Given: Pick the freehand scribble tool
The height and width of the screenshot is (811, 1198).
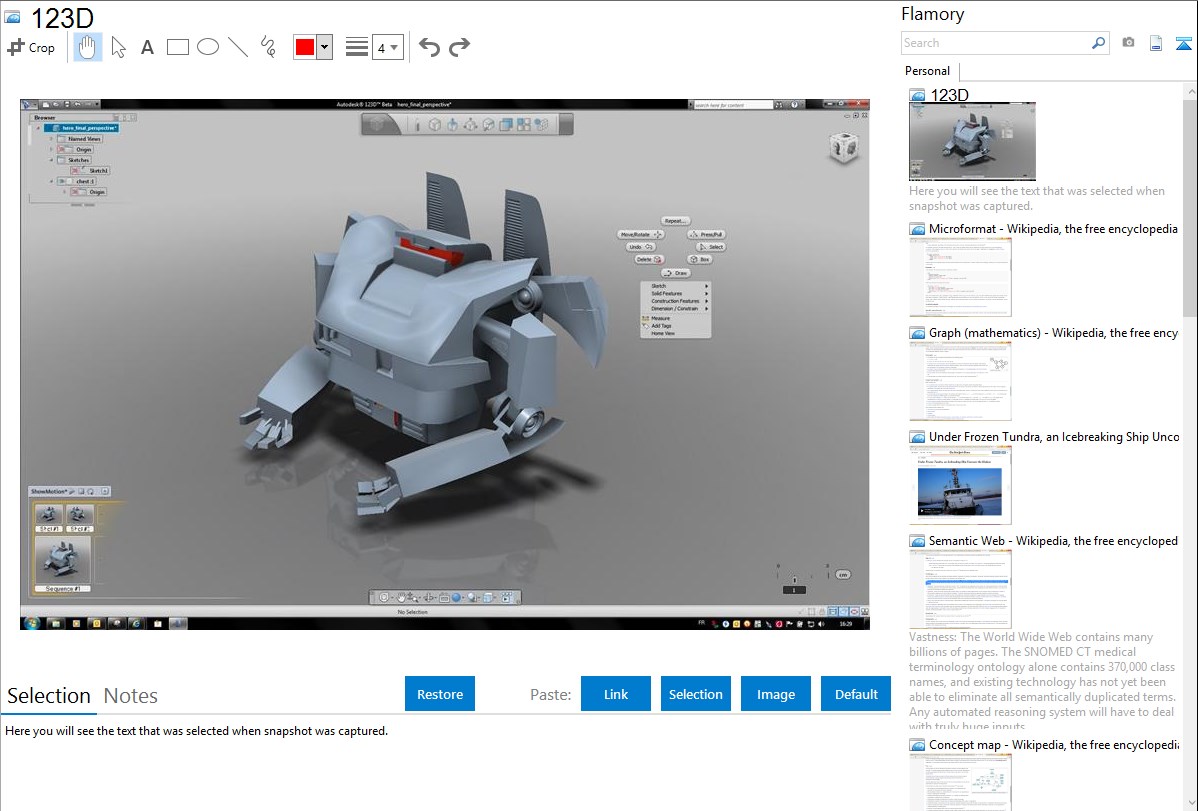Looking at the screenshot, I should [x=268, y=47].
